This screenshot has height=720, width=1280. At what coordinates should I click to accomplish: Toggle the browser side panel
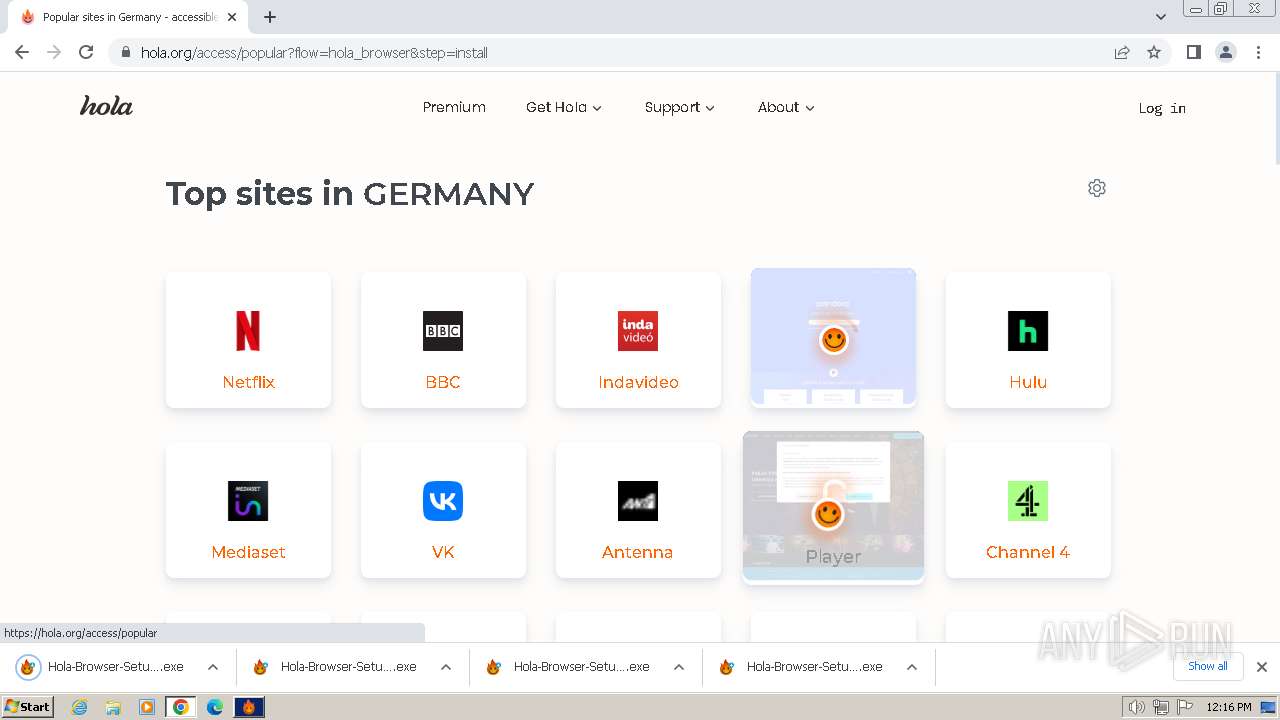1193,52
